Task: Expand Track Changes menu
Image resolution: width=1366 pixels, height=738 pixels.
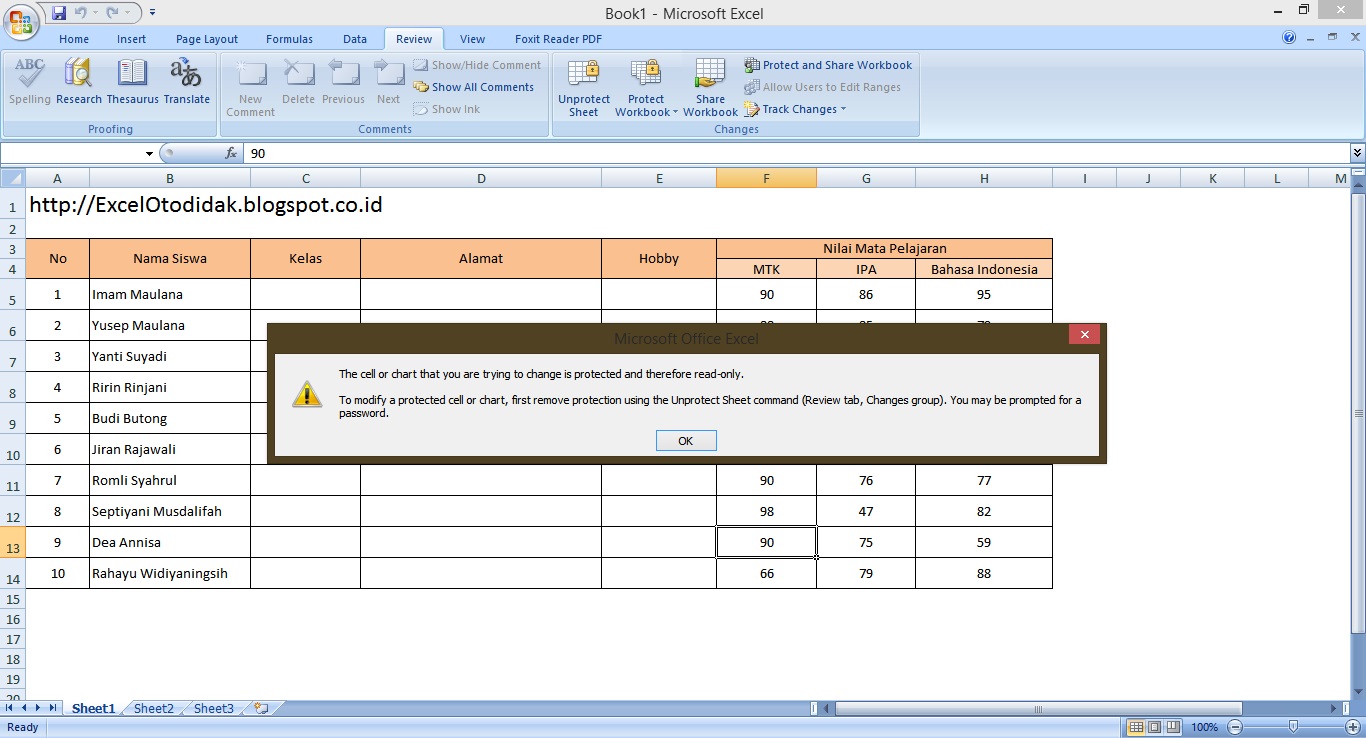Action: (796, 109)
